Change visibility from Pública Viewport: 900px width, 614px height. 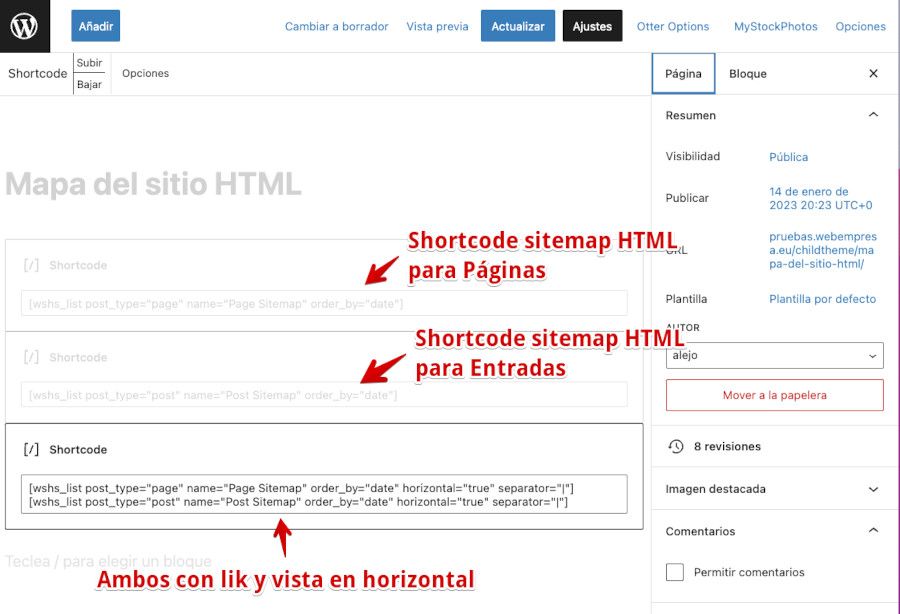788,157
